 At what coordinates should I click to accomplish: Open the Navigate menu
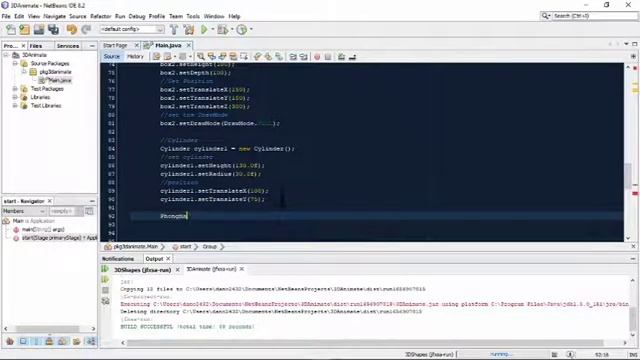click(x=54, y=16)
